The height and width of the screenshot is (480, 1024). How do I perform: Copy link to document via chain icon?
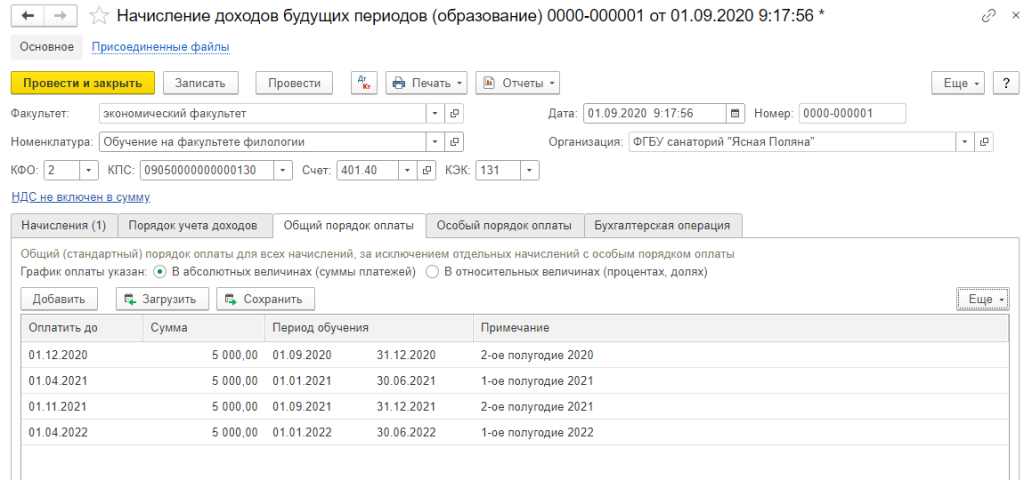[x=961, y=16]
